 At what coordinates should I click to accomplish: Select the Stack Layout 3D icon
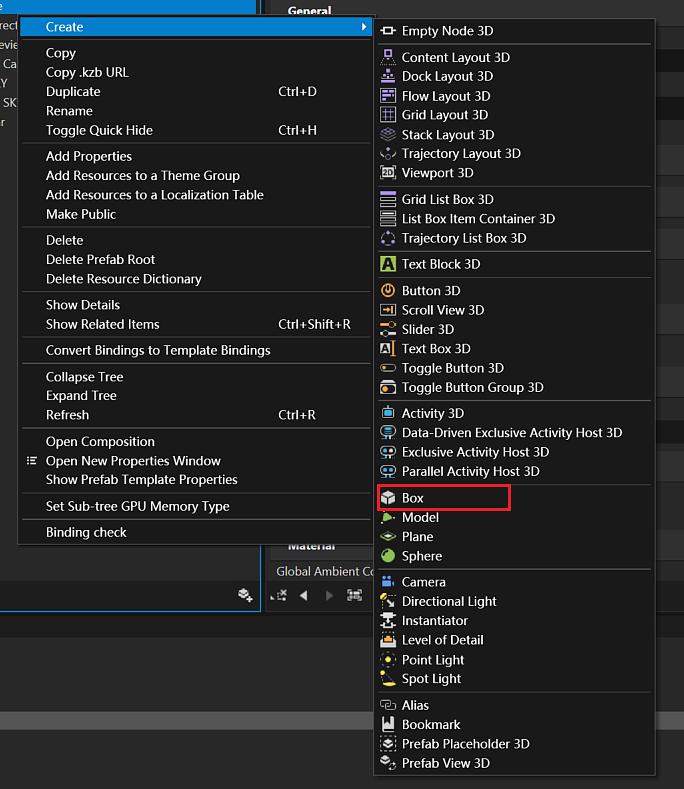click(x=388, y=134)
